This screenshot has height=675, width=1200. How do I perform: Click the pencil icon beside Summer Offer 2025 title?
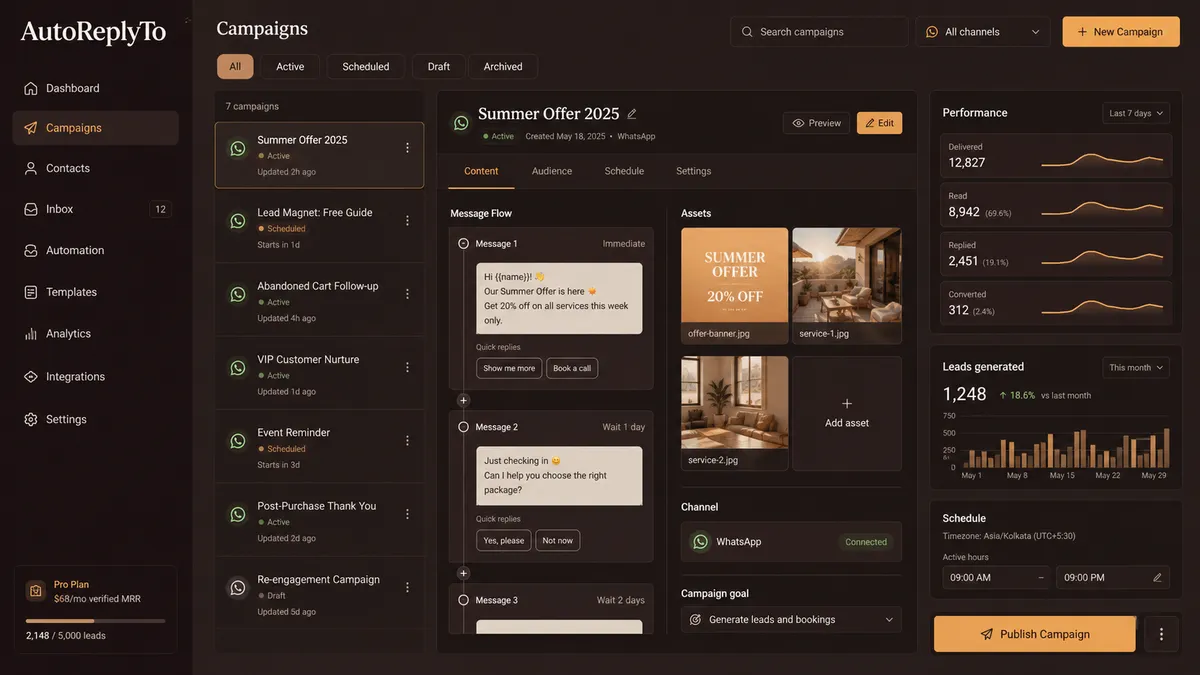(632, 114)
